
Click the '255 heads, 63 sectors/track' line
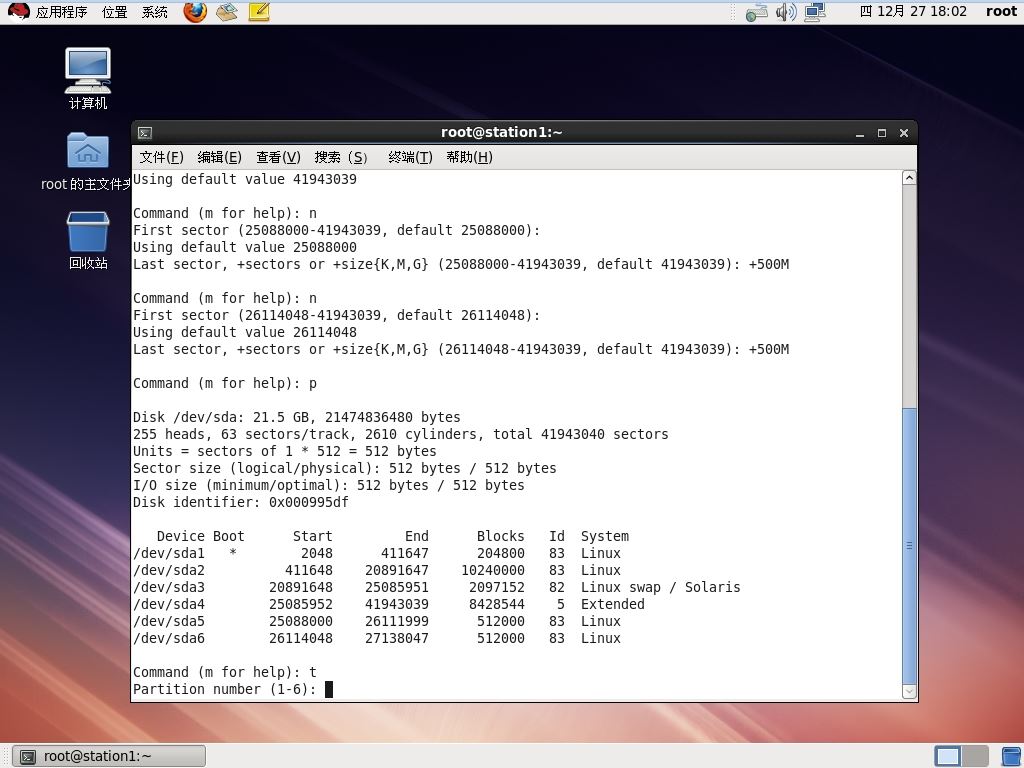(x=401, y=434)
